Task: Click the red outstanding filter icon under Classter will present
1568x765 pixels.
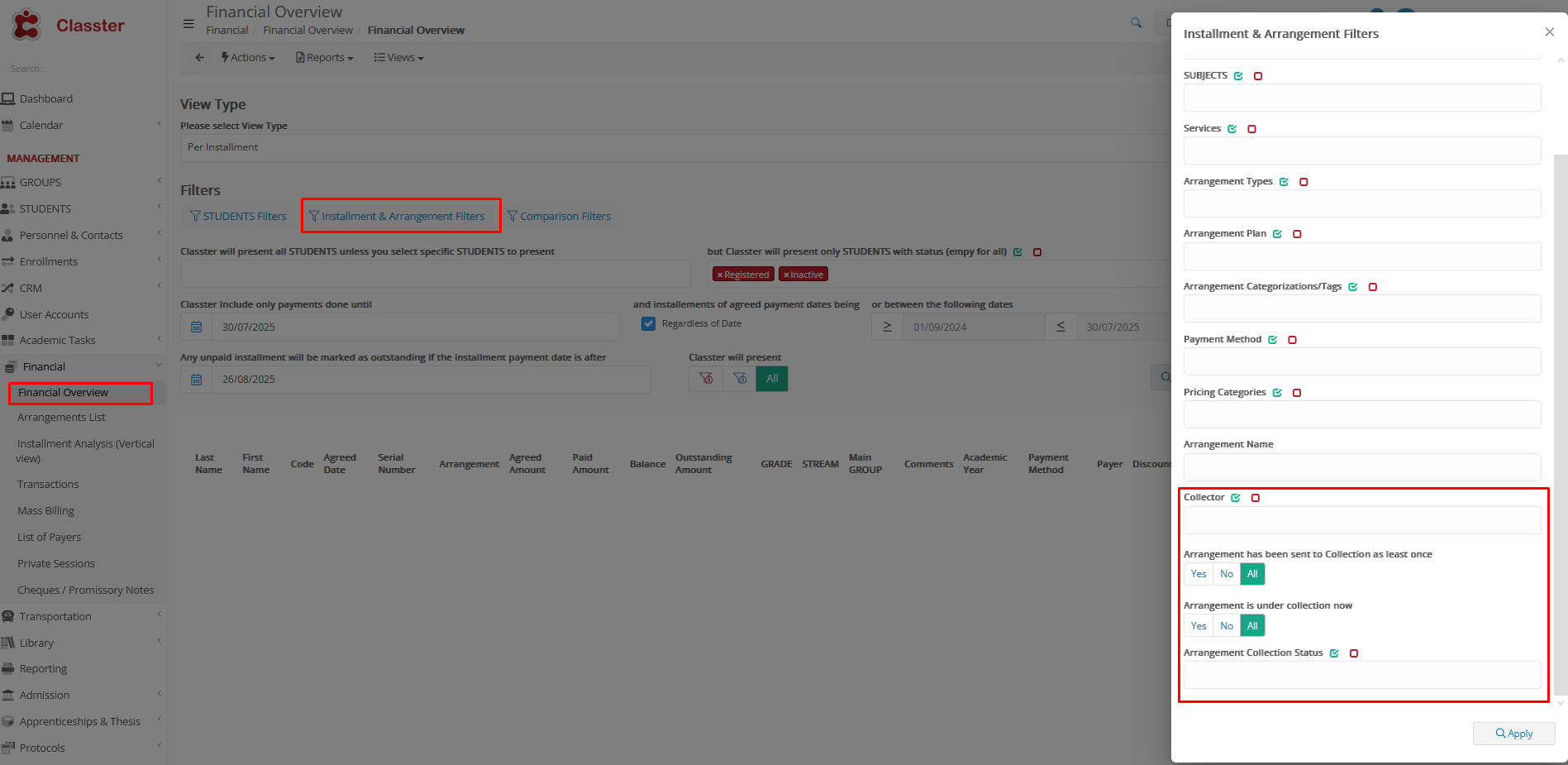Action: (706, 379)
